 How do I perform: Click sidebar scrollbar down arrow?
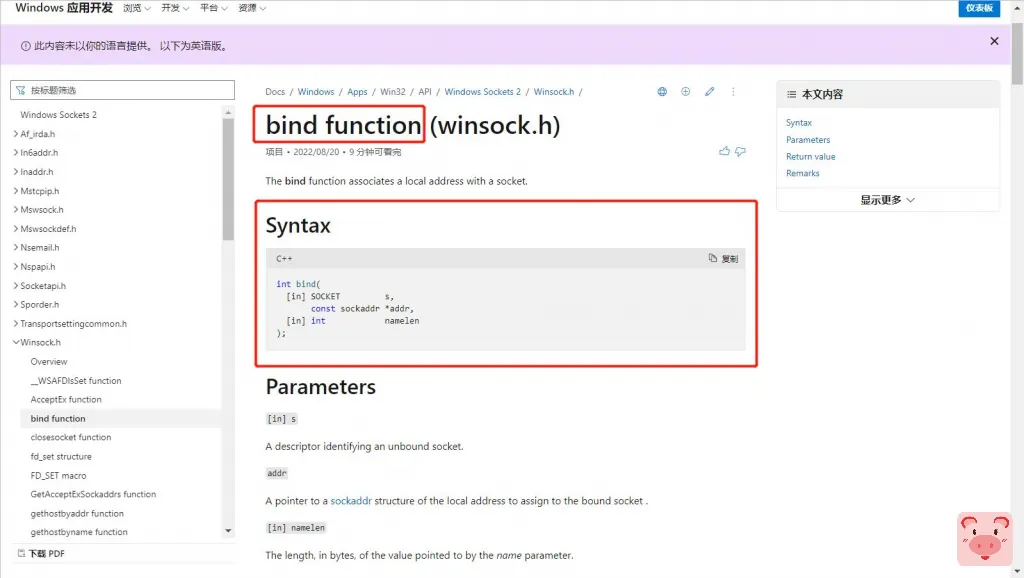click(228, 531)
